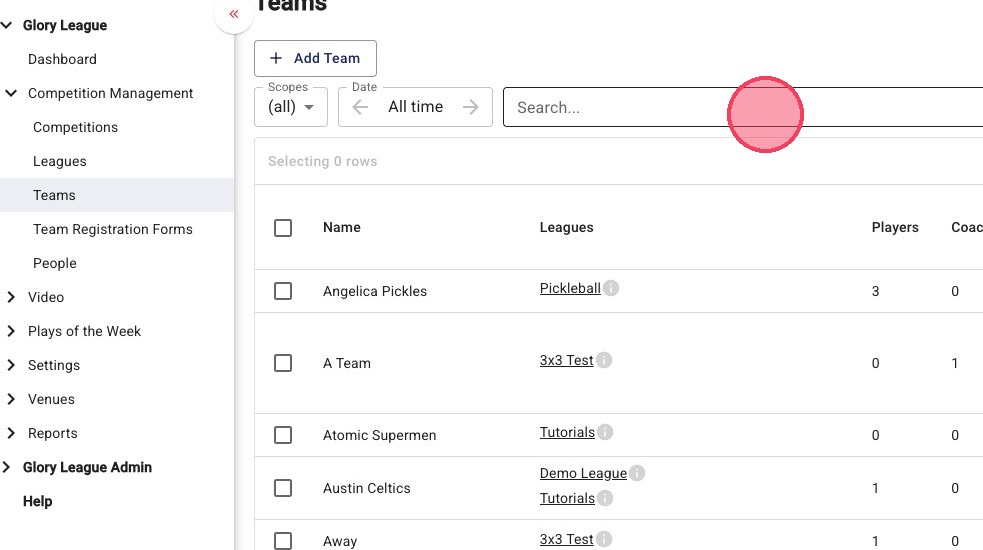Open Team Registration Forms page
Image resolution: width=983 pixels, height=550 pixels.
pos(113,229)
